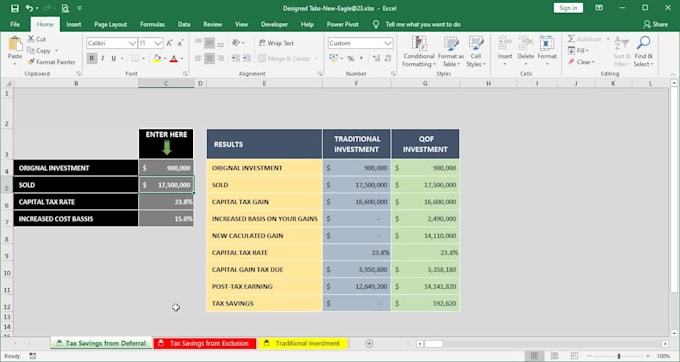Open the Ribbon Display Options icon
Screen dimensions: 680x362
(599, 8)
